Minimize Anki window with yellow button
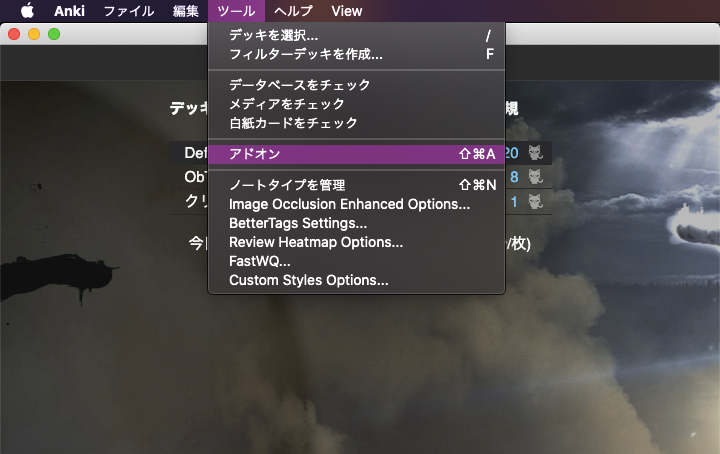The width and height of the screenshot is (720, 454). pyautogui.click(x=34, y=34)
